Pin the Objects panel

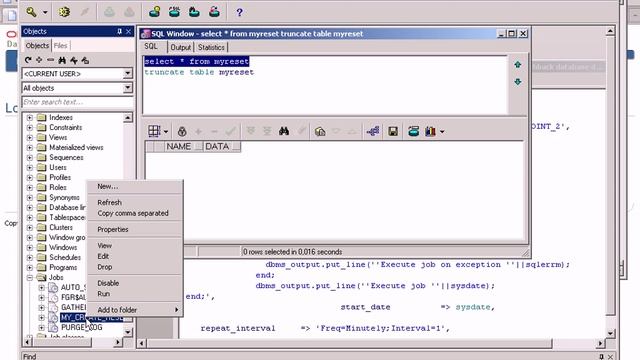click(120, 31)
